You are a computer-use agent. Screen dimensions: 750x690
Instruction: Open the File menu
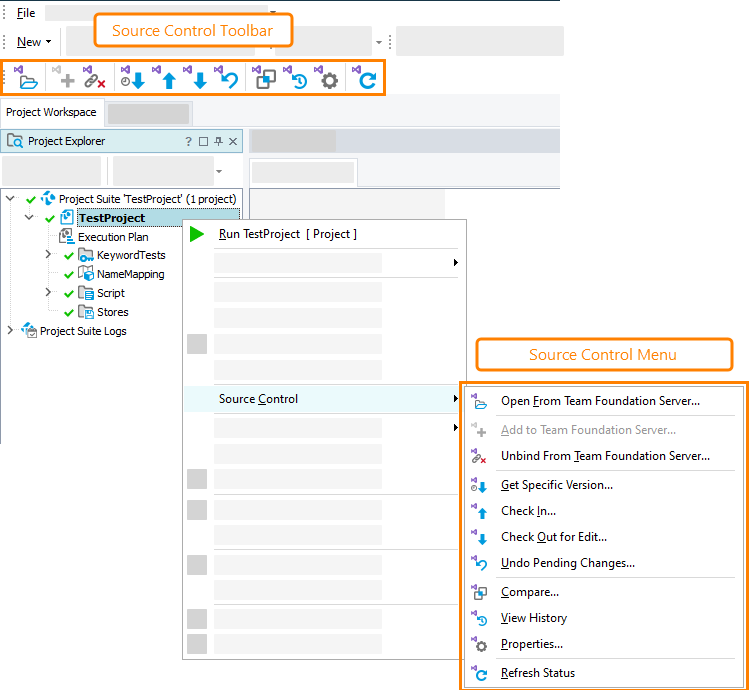tap(26, 13)
